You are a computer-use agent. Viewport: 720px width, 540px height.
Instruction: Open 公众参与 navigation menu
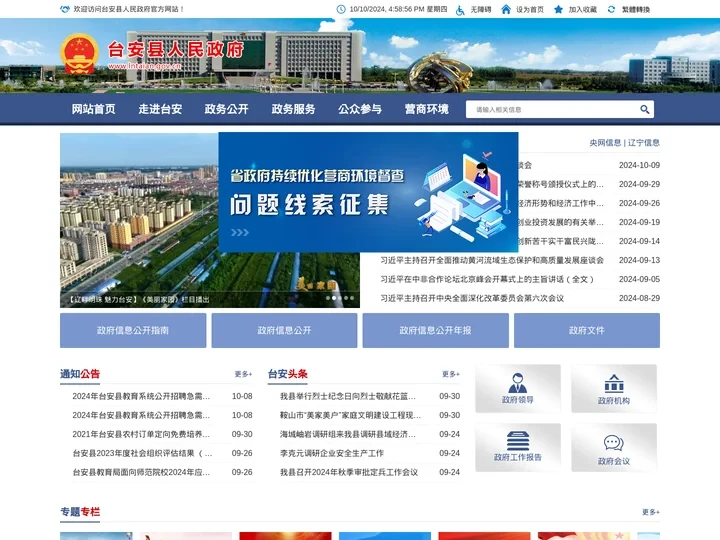pyautogui.click(x=360, y=109)
